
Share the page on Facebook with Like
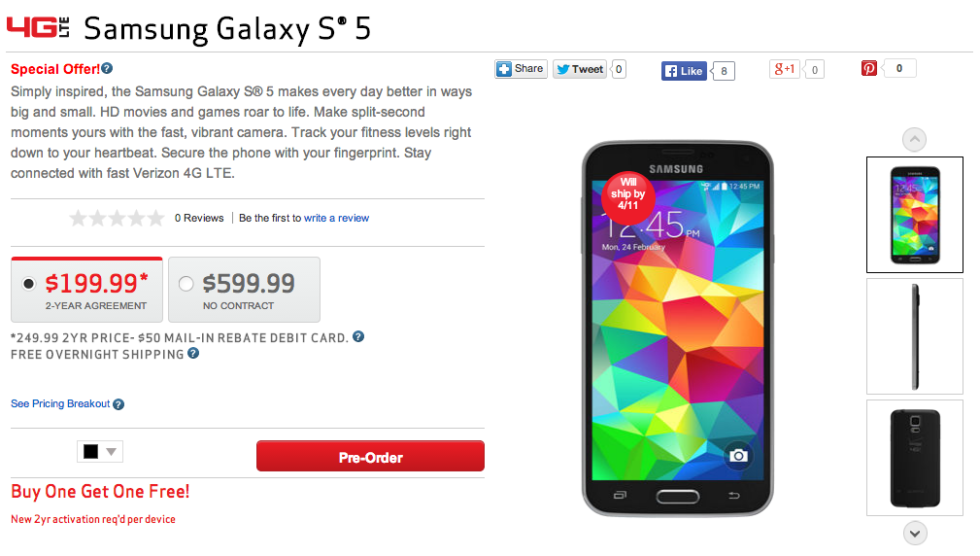point(684,71)
